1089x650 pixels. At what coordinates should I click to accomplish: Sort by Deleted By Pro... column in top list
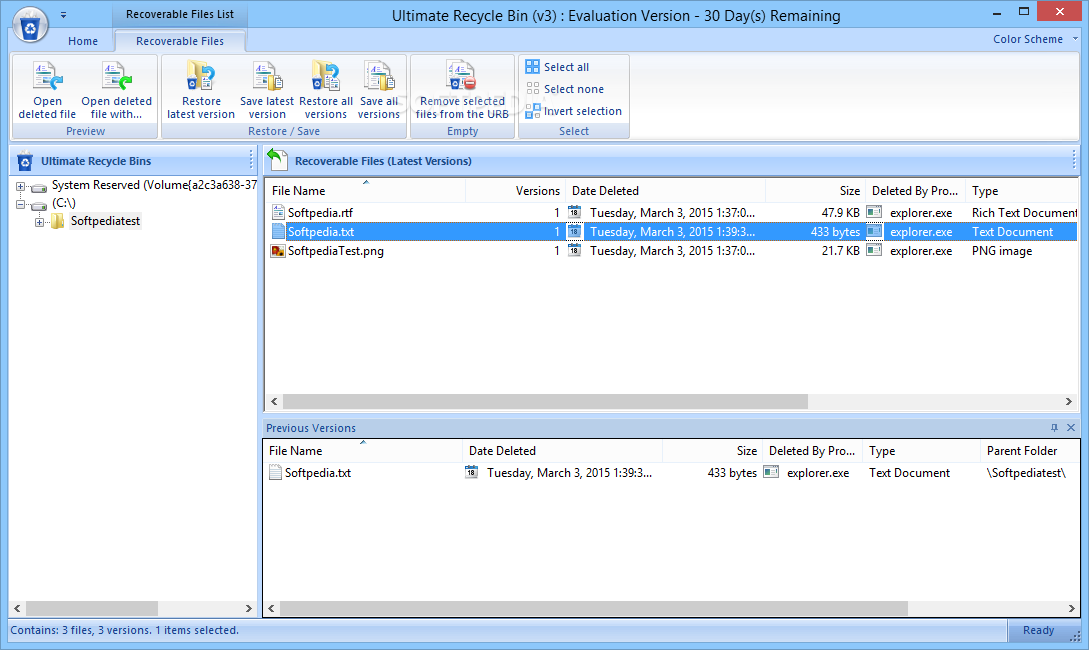[915, 190]
